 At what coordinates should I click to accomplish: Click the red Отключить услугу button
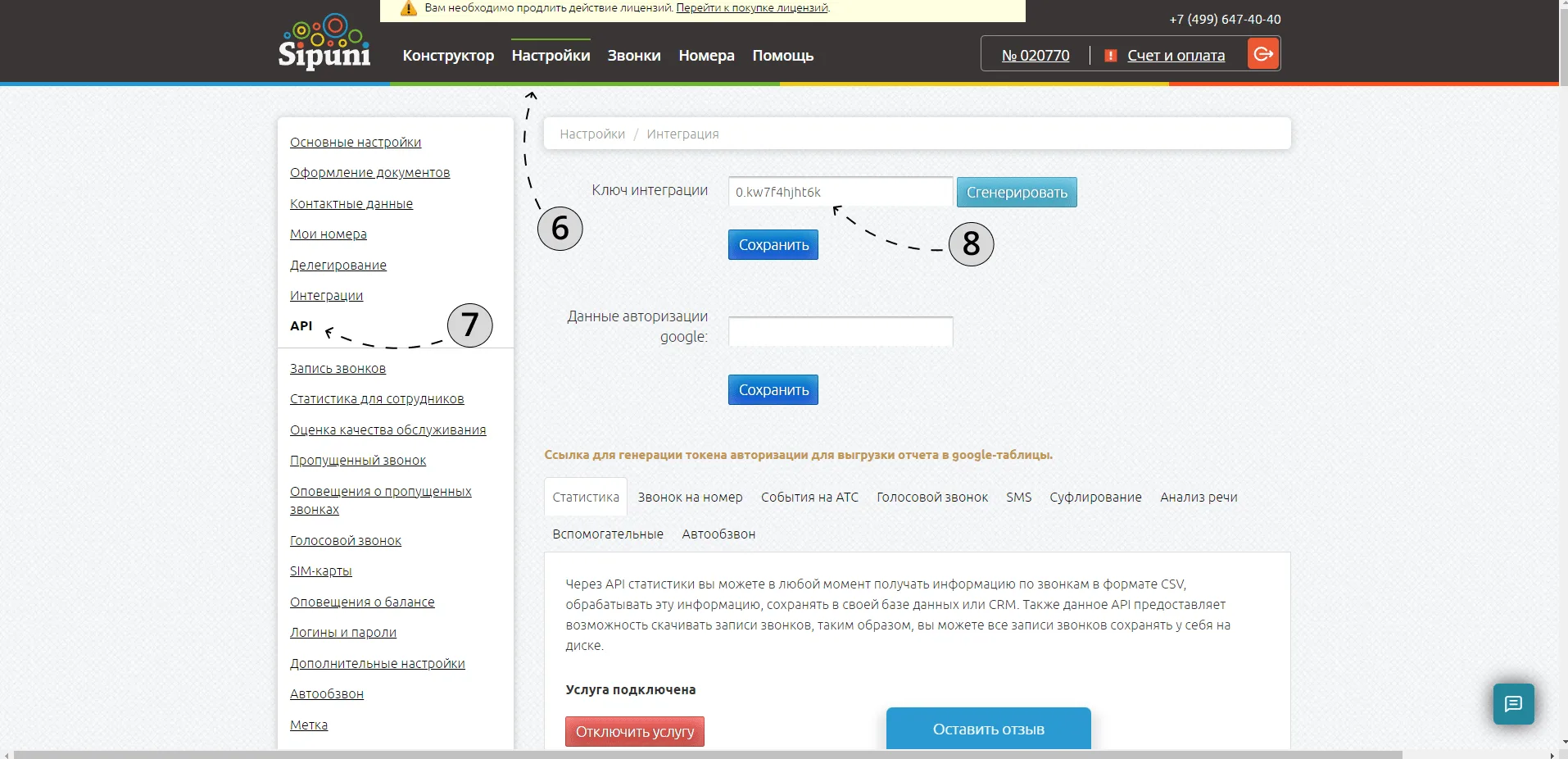[635, 732]
